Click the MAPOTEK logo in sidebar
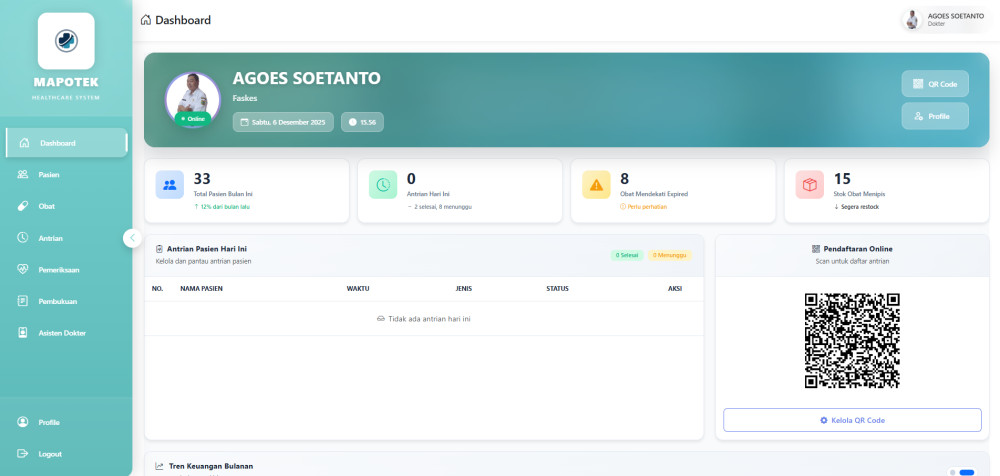Viewport: 1000px width, 476px height. point(66,41)
